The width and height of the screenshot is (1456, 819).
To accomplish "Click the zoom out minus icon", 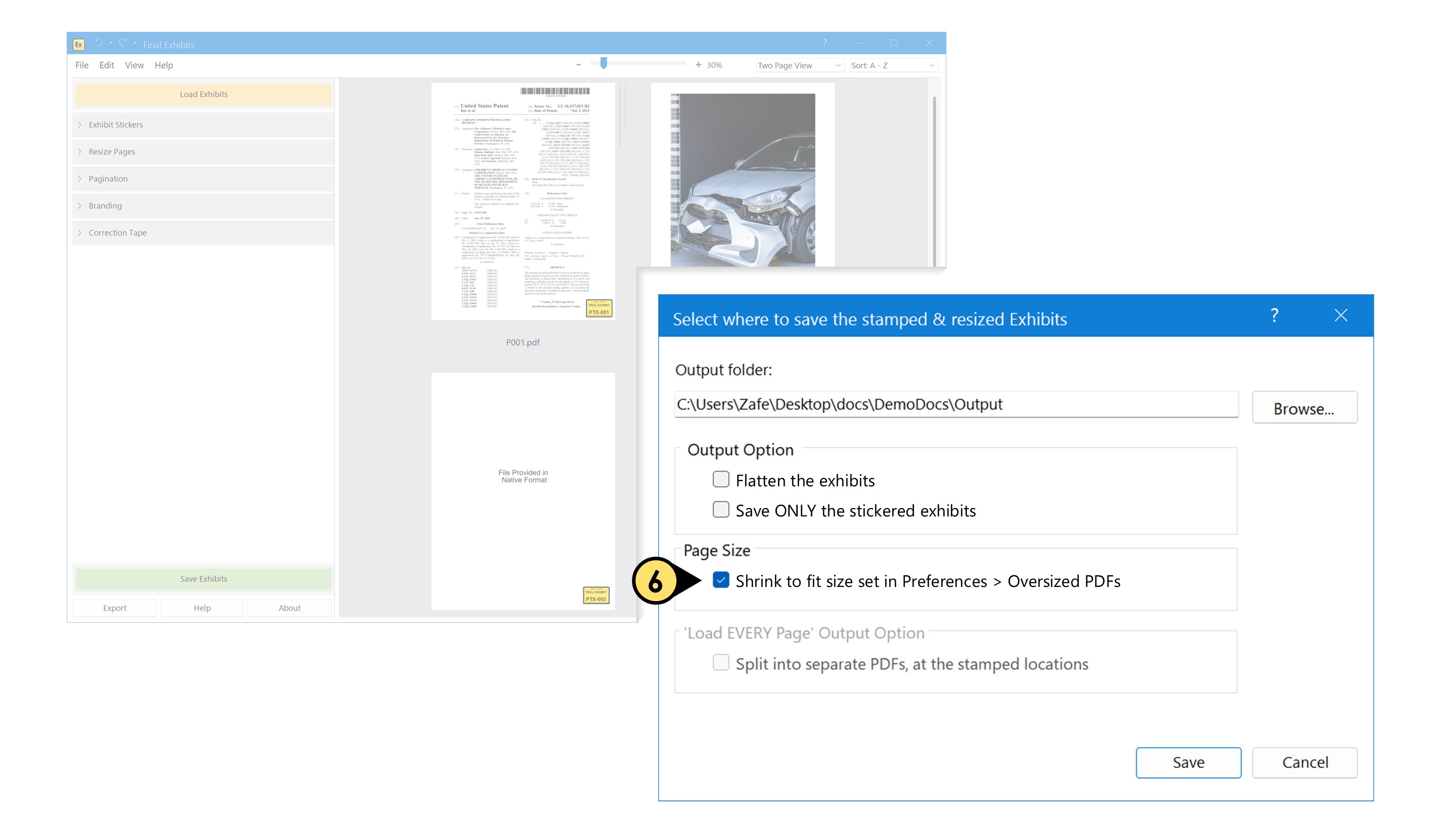I will click(578, 65).
